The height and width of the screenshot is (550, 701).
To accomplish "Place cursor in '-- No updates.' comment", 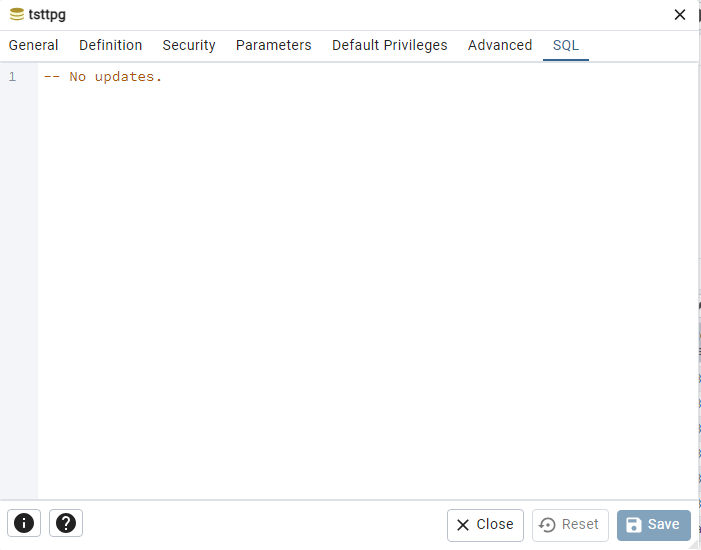I will pyautogui.click(x=102, y=77).
